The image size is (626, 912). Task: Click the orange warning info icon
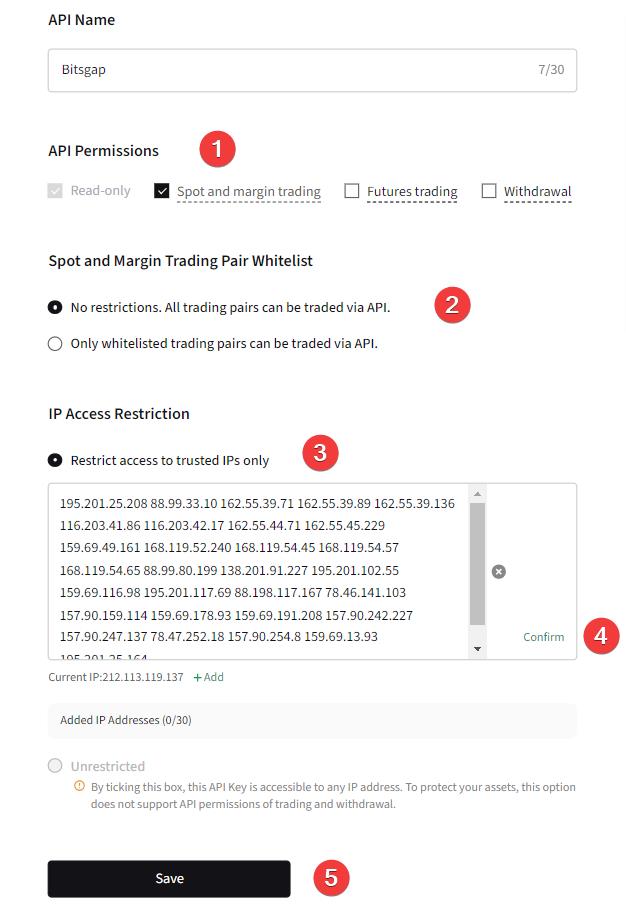[79, 787]
